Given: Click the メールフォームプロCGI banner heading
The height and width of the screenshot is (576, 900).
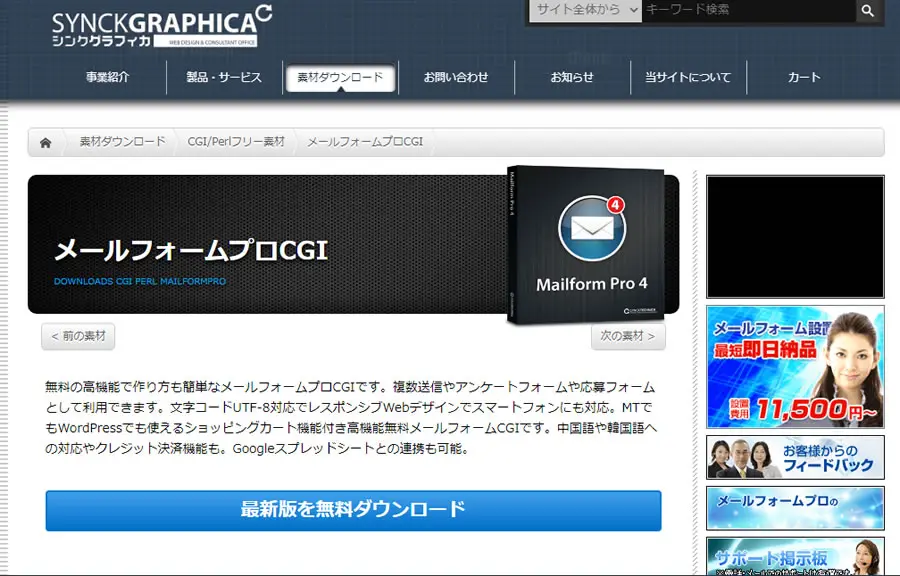Looking at the screenshot, I should [x=191, y=251].
